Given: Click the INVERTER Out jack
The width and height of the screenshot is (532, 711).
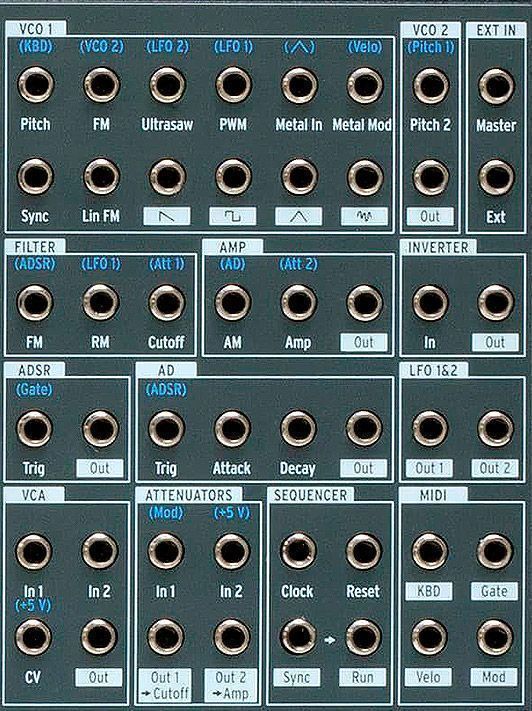Looking at the screenshot, I should click(496, 302).
